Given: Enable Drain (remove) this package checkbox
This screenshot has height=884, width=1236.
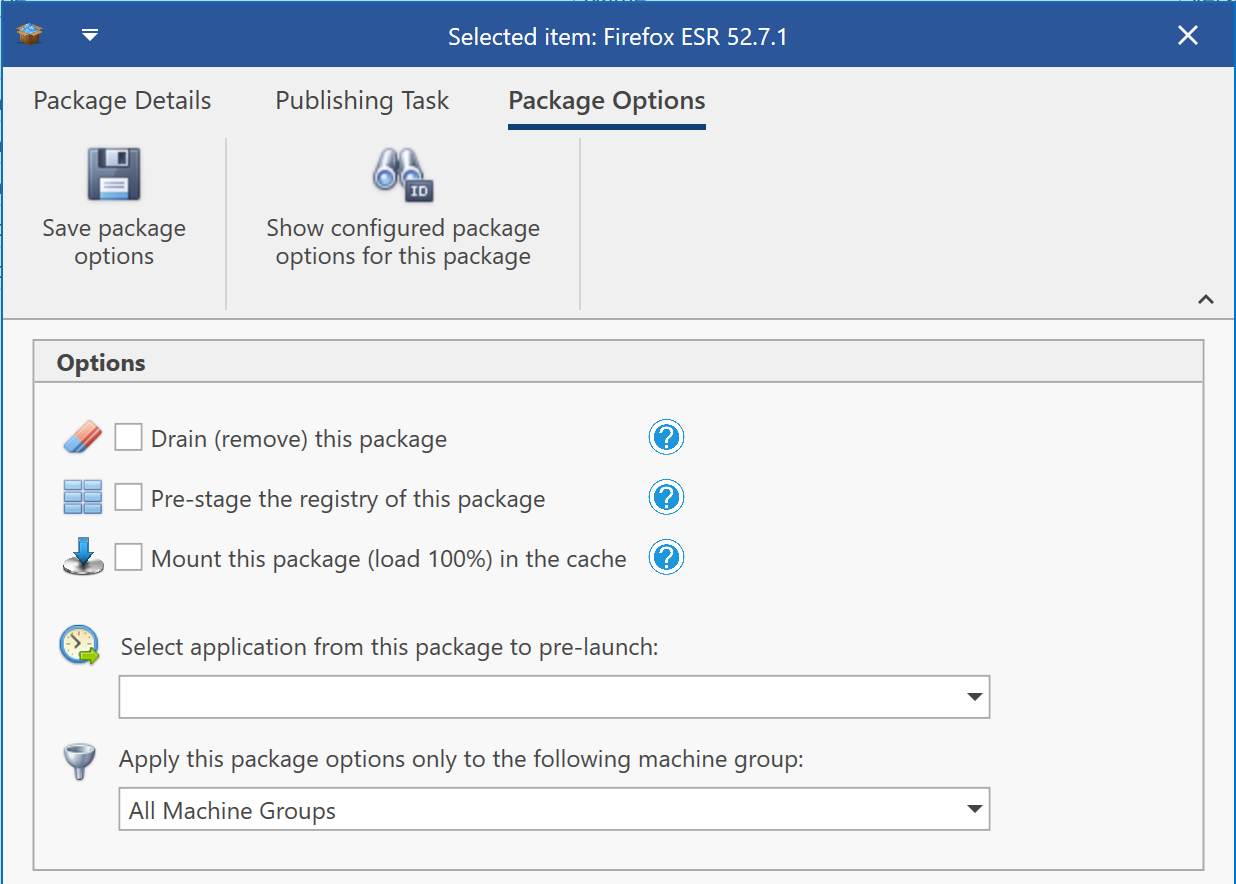Looking at the screenshot, I should [128, 438].
